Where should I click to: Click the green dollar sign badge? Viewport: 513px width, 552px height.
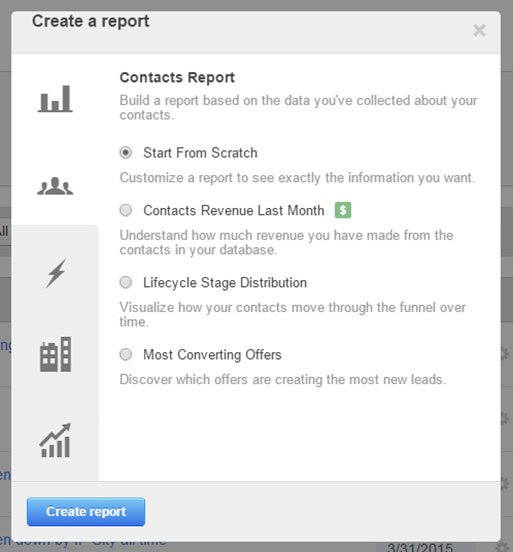tap(343, 210)
